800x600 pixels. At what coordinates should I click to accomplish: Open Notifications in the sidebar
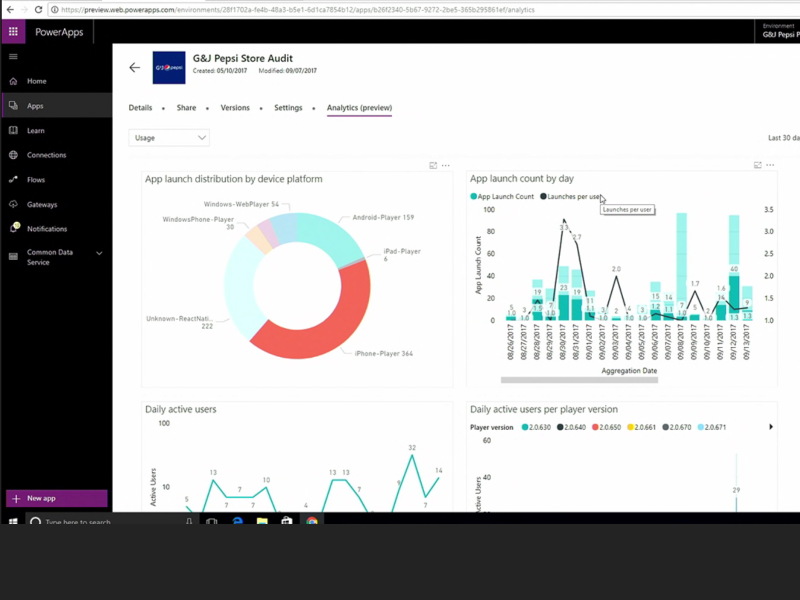(x=47, y=229)
